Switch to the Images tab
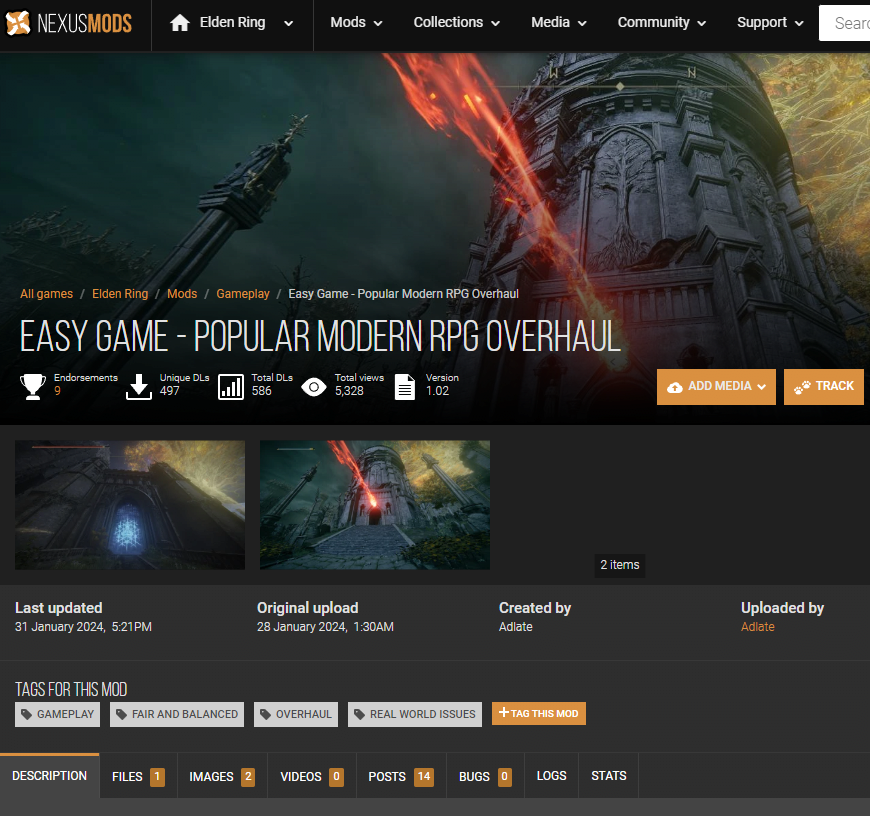The image size is (870, 816). 222,777
